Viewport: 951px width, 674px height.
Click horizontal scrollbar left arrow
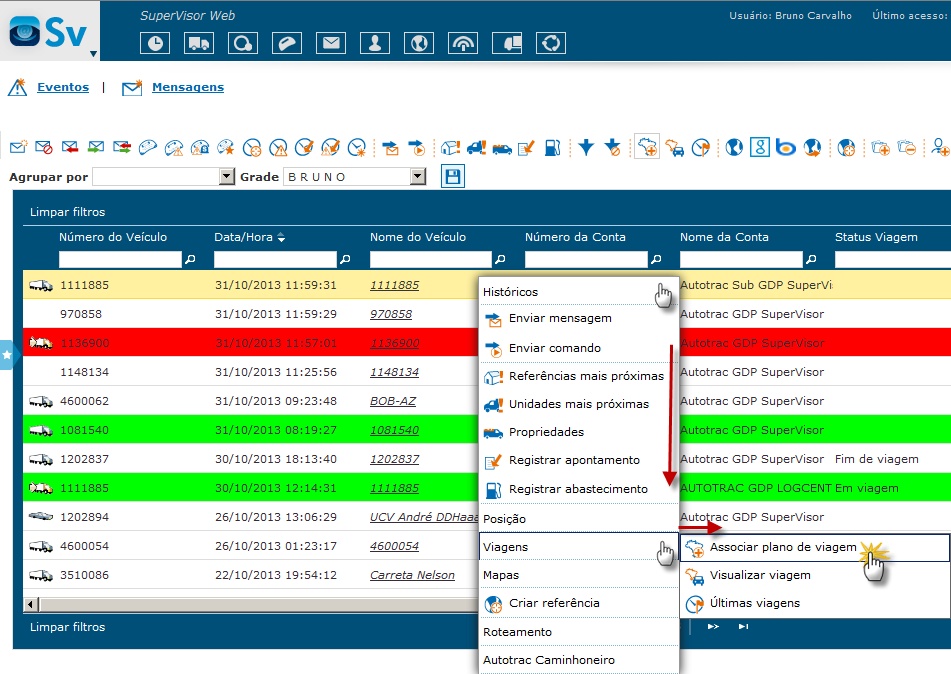tap(32, 604)
